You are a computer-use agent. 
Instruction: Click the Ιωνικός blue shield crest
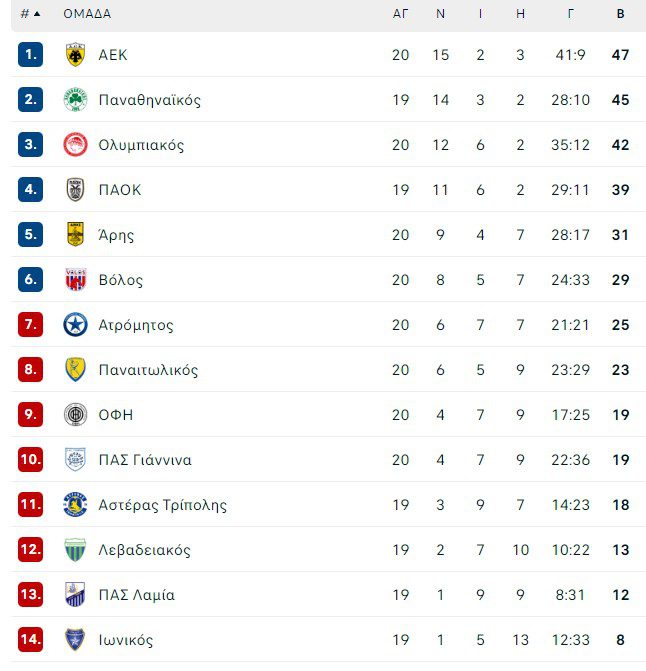pyautogui.click(x=75, y=640)
